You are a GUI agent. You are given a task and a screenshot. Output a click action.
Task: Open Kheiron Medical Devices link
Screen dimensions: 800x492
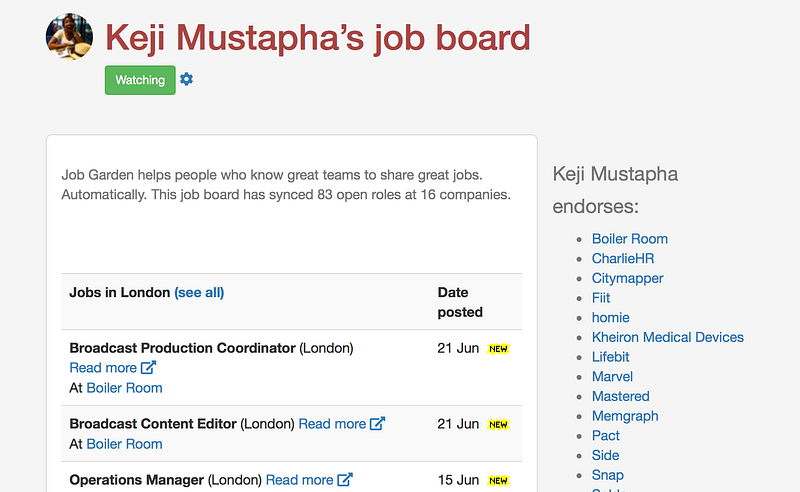[x=668, y=337]
